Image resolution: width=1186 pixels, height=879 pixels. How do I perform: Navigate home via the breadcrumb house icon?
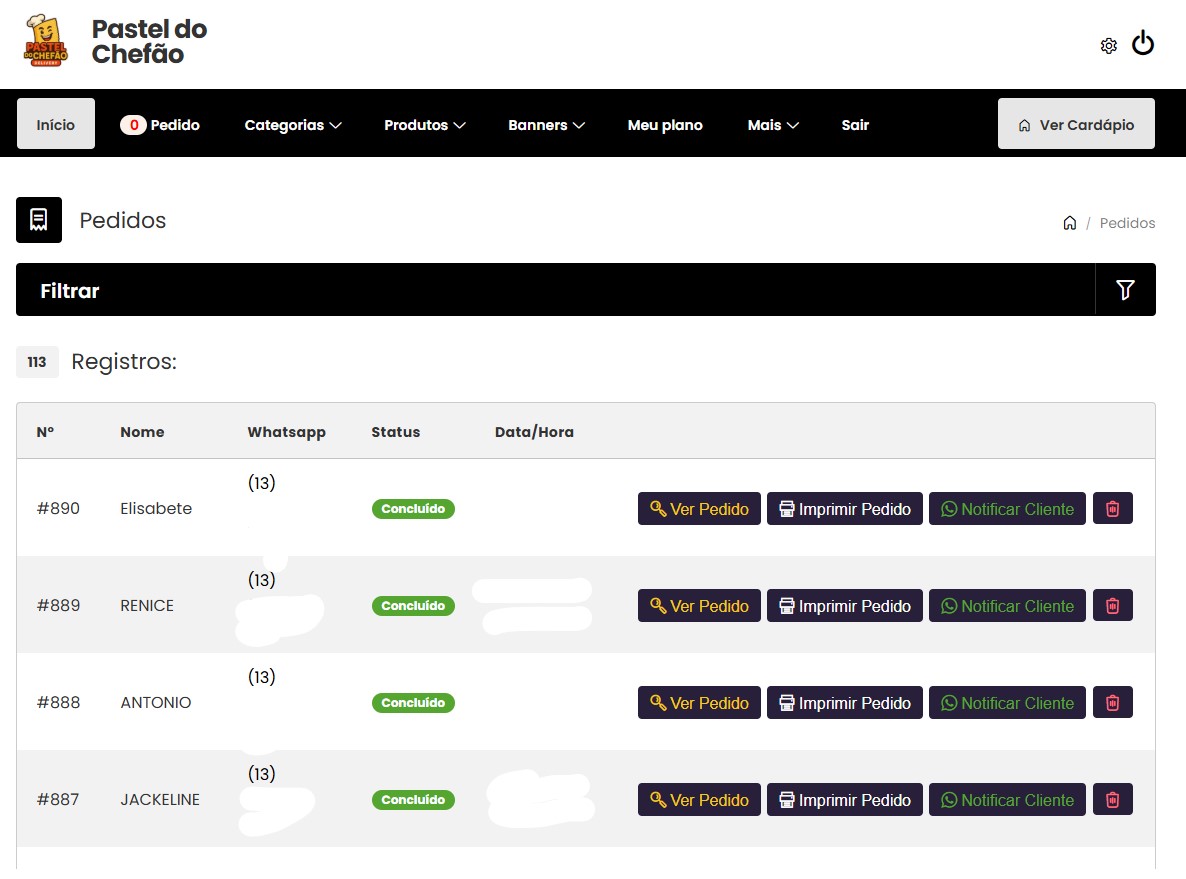(1069, 222)
